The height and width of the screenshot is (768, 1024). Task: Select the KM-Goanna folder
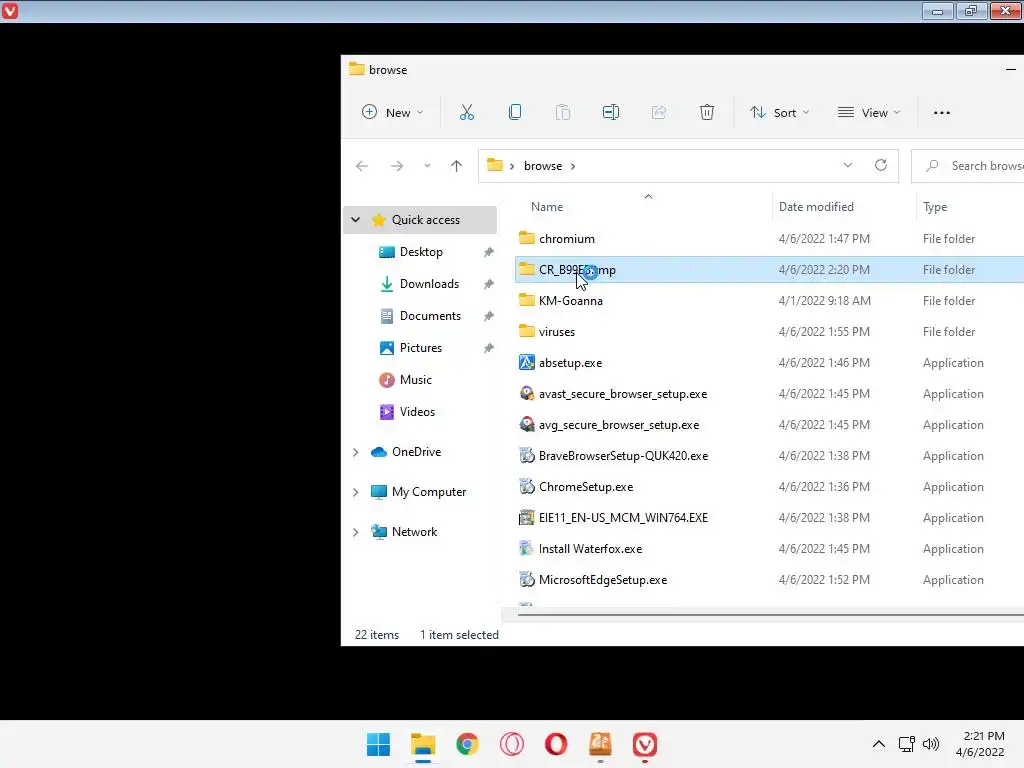click(570, 300)
